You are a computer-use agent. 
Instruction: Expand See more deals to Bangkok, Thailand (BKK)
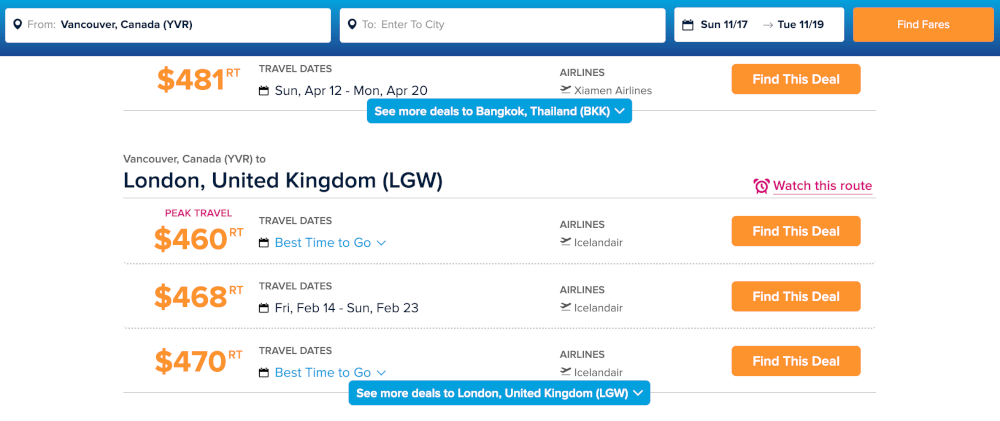(499, 111)
